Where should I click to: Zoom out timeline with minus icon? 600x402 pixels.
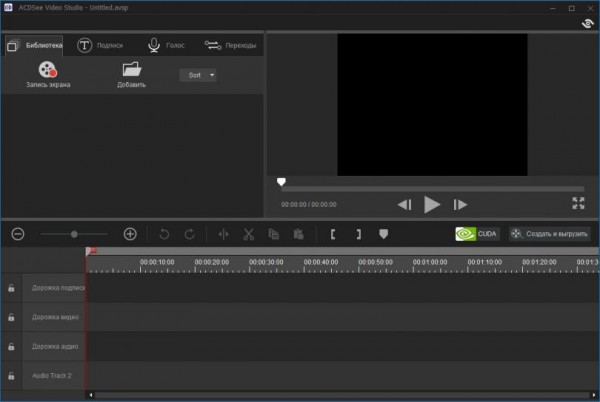[x=18, y=234]
